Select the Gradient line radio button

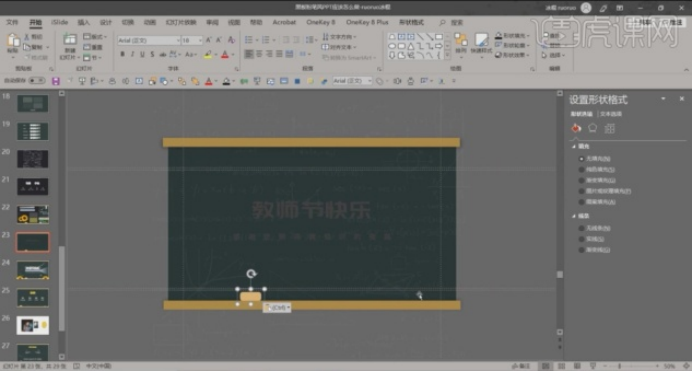coord(581,250)
